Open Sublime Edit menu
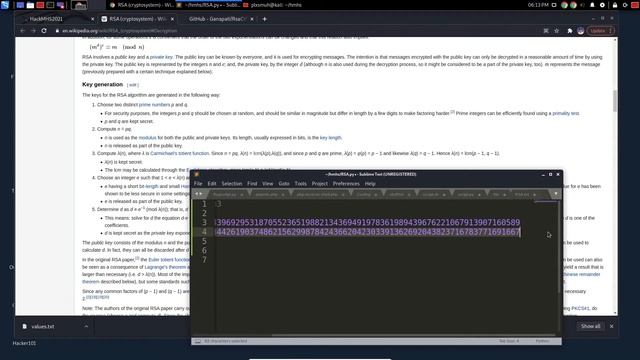This screenshot has width=640, height=360. (211, 184)
